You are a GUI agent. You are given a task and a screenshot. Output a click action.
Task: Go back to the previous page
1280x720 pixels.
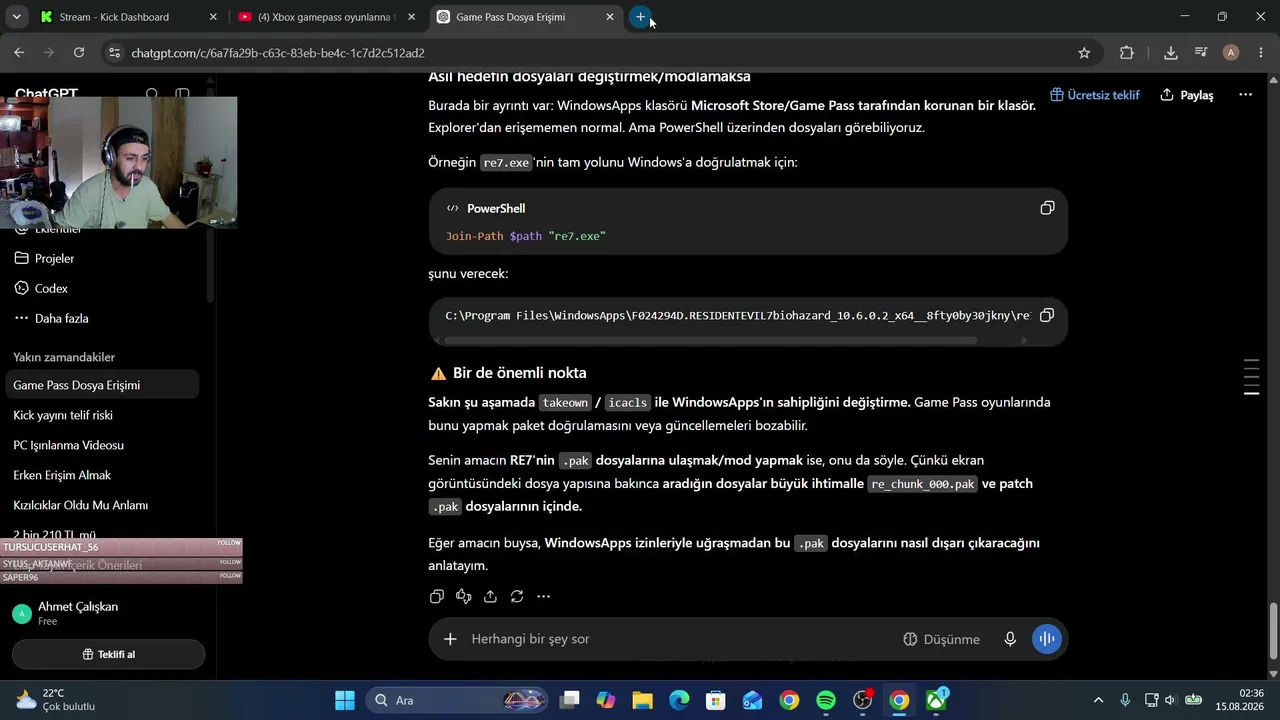[19, 53]
